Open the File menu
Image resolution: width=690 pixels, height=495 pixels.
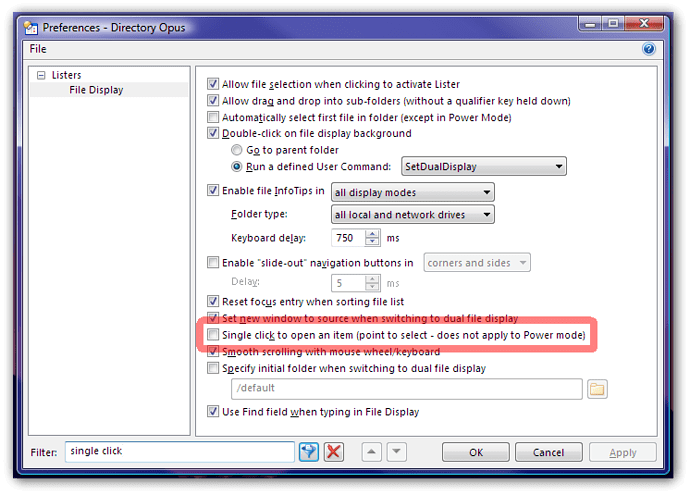(37, 48)
